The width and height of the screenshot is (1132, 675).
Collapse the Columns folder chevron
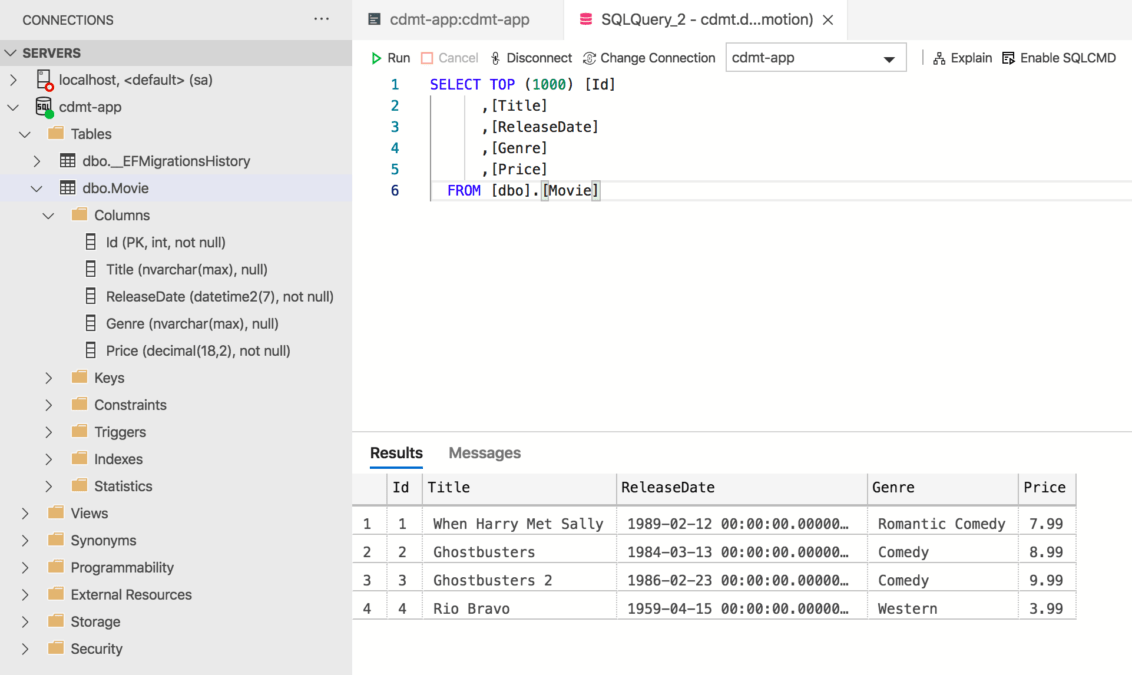click(x=49, y=215)
